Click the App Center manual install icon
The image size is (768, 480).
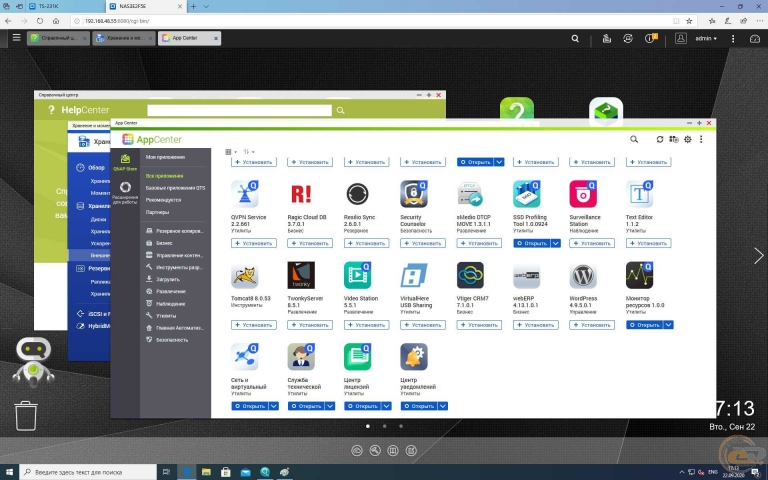(674, 140)
